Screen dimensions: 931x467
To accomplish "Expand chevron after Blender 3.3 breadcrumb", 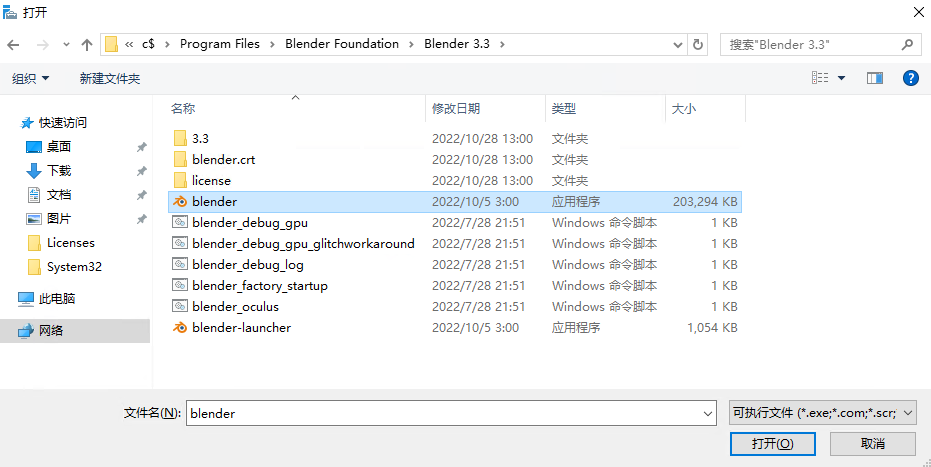I will [x=502, y=45].
